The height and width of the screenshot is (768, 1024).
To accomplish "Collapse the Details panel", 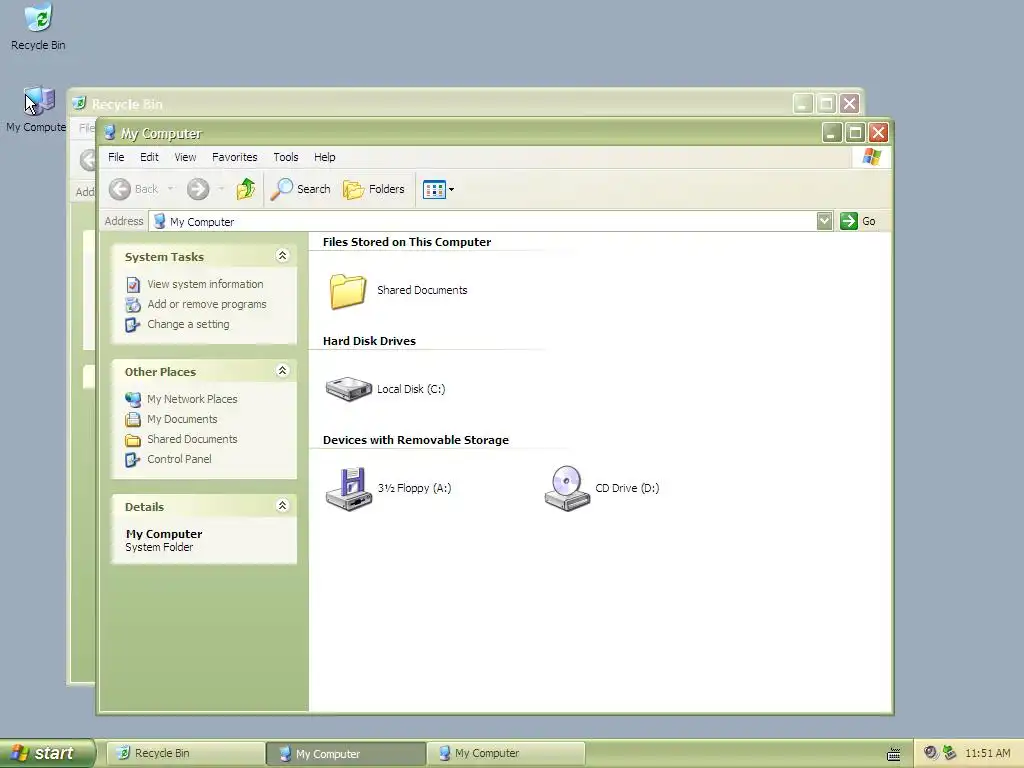I will click(x=282, y=506).
